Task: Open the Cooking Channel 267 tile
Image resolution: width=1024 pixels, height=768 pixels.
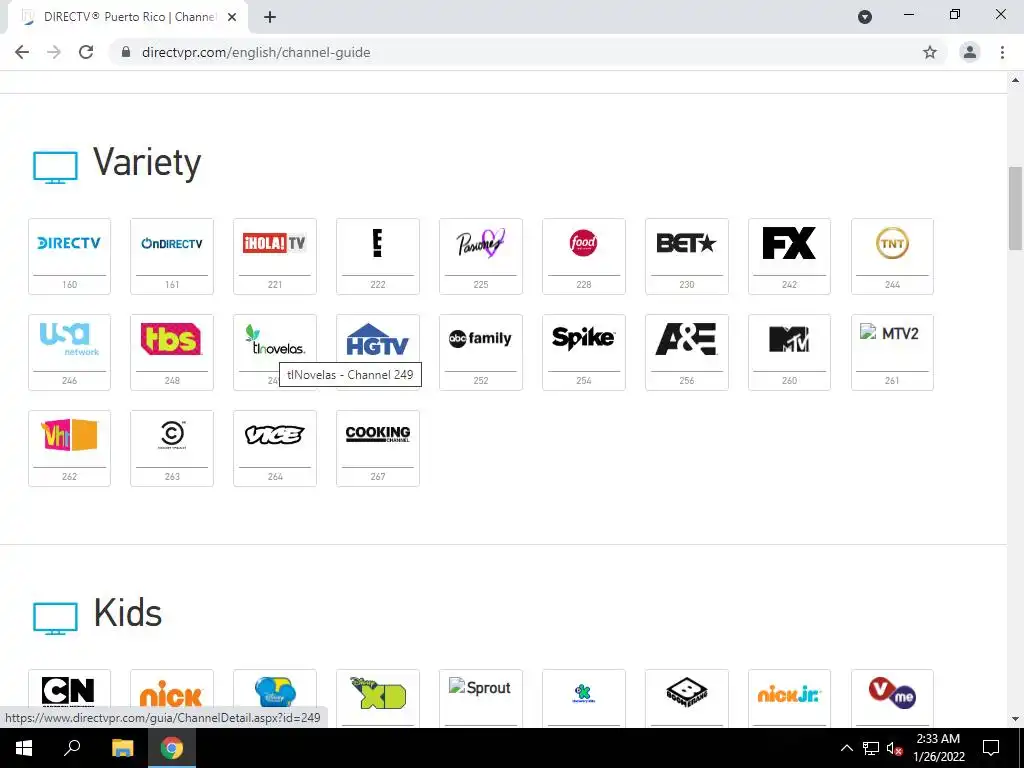Action: pos(377,449)
